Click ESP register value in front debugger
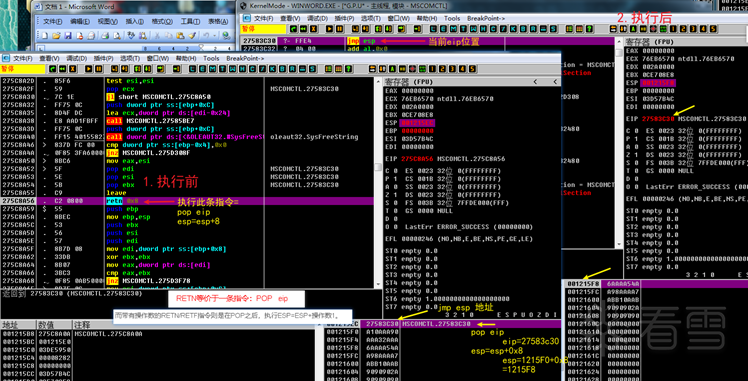Screen dimensions: 748x381 click(x=417, y=123)
